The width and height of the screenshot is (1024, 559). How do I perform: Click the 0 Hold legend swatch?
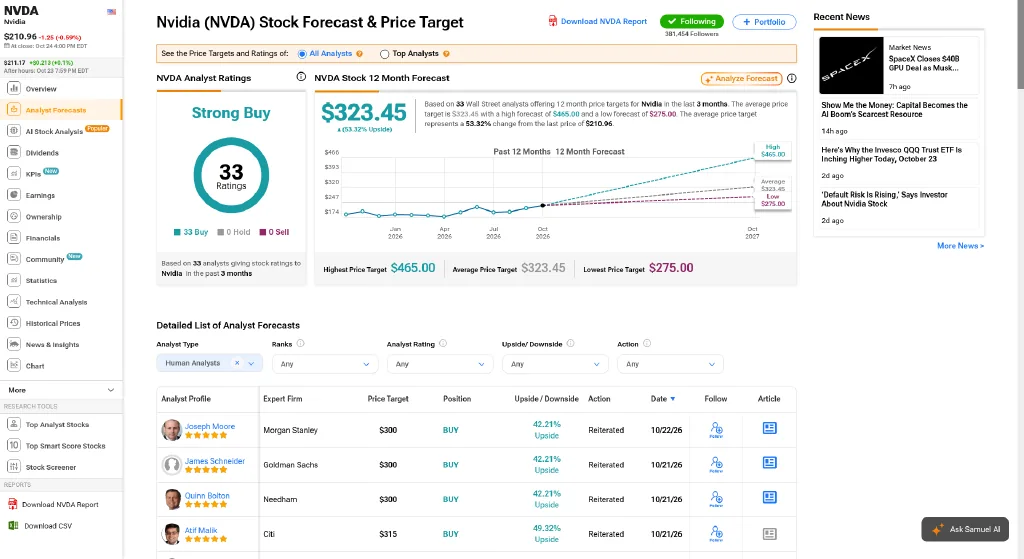pyautogui.click(x=221, y=232)
